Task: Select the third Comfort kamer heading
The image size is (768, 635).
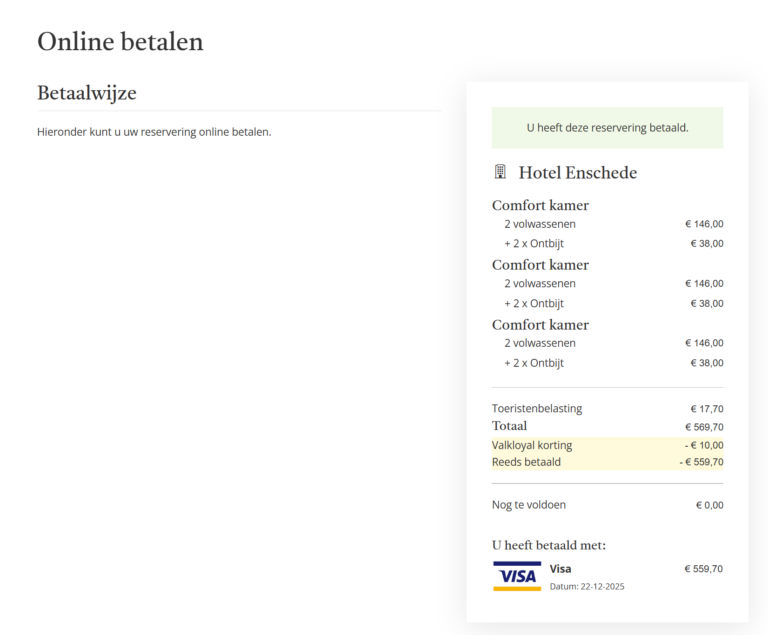Action: click(x=540, y=325)
